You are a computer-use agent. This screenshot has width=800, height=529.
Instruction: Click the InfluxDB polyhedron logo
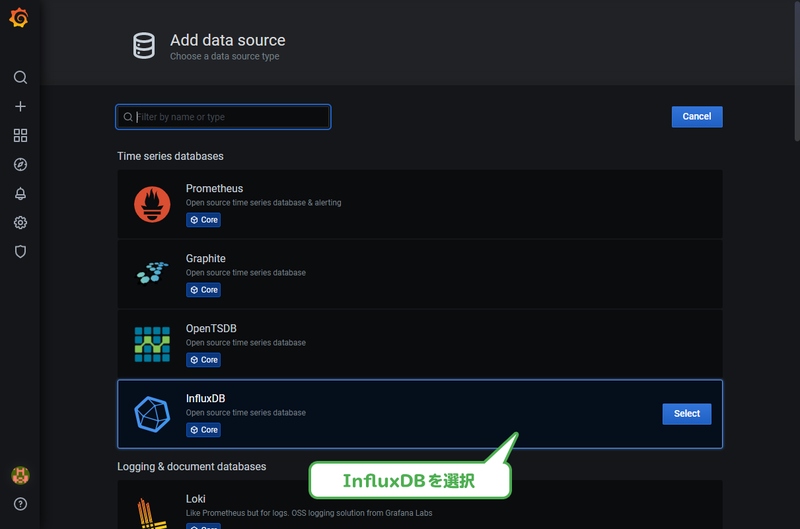152,414
